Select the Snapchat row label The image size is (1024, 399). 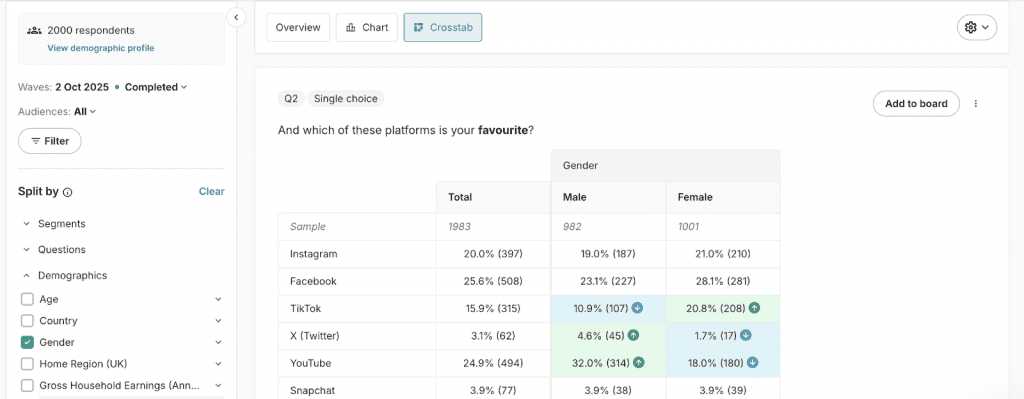[x=312, y=391]
